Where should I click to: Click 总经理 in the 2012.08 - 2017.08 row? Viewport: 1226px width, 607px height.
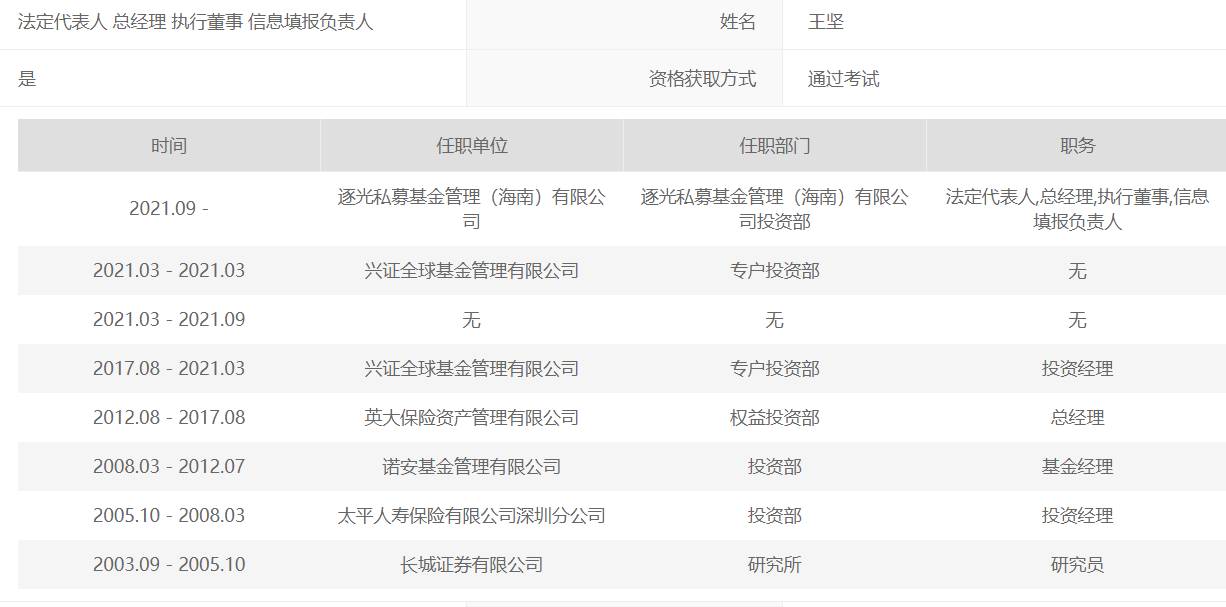tap(1077, 418)
